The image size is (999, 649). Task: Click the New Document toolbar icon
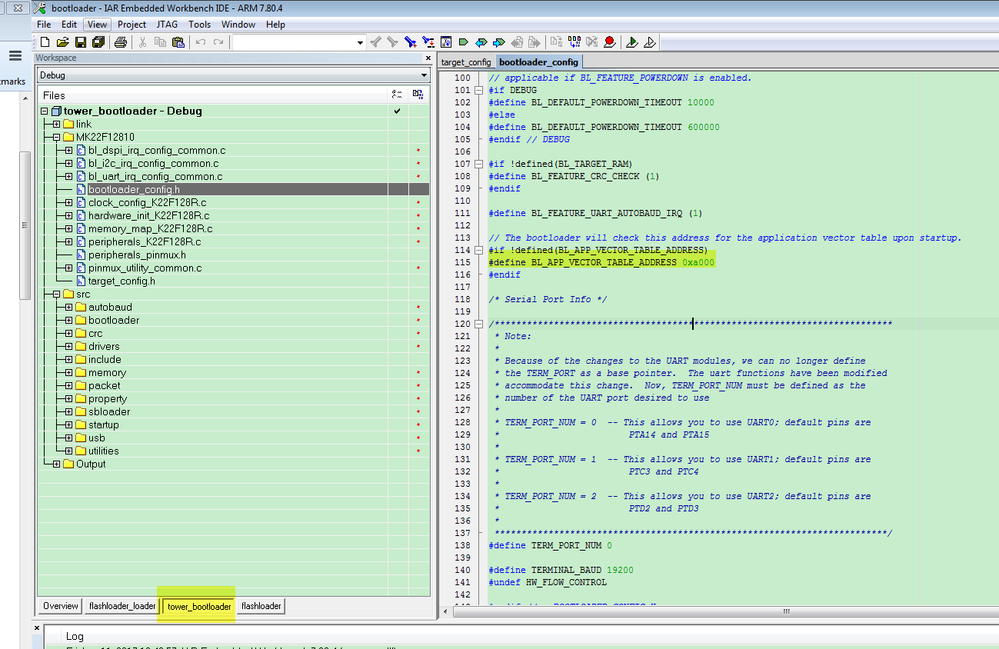pyautogui.click(x=45, y=42)
